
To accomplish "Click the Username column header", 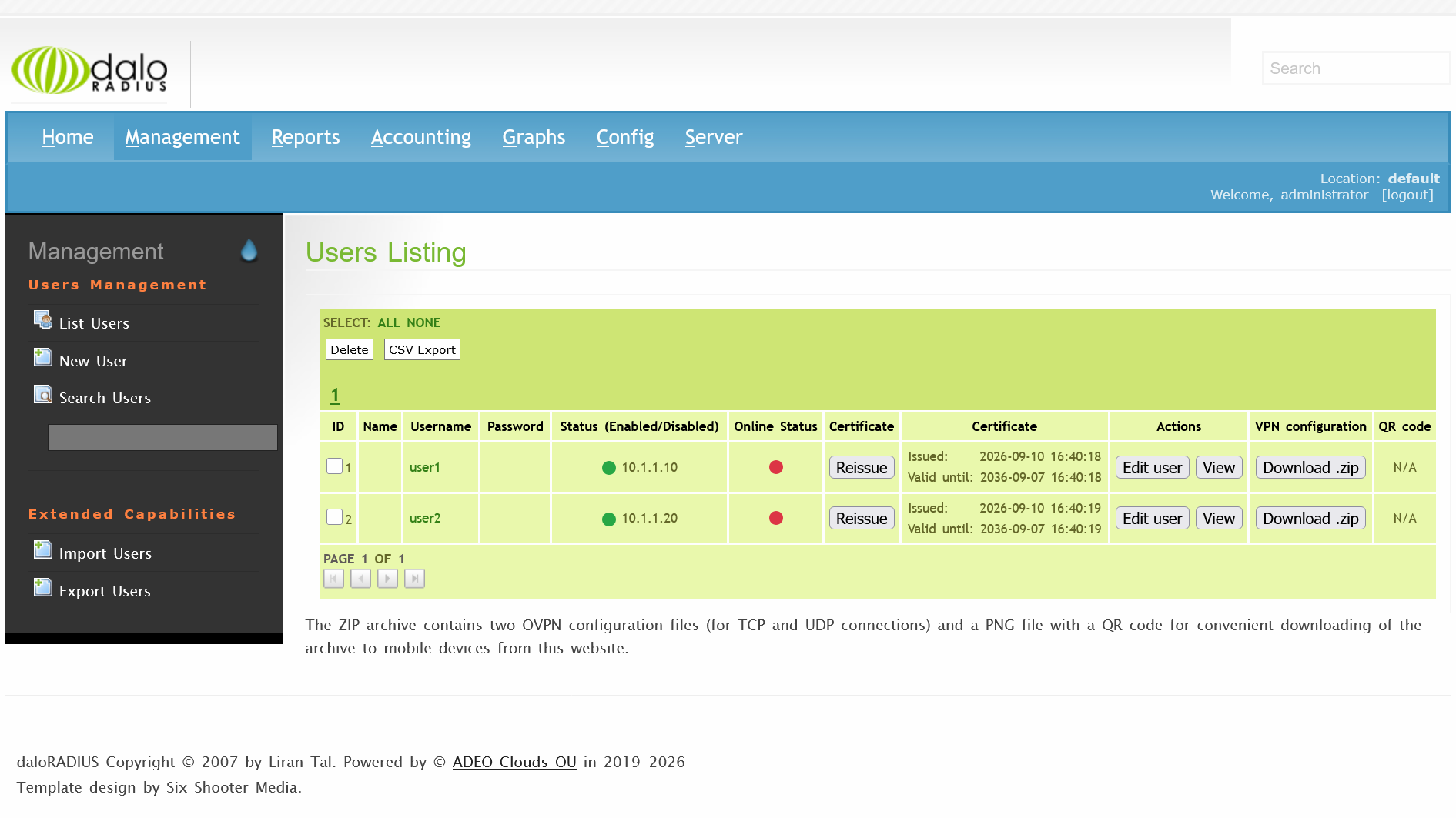I will 440,426.
